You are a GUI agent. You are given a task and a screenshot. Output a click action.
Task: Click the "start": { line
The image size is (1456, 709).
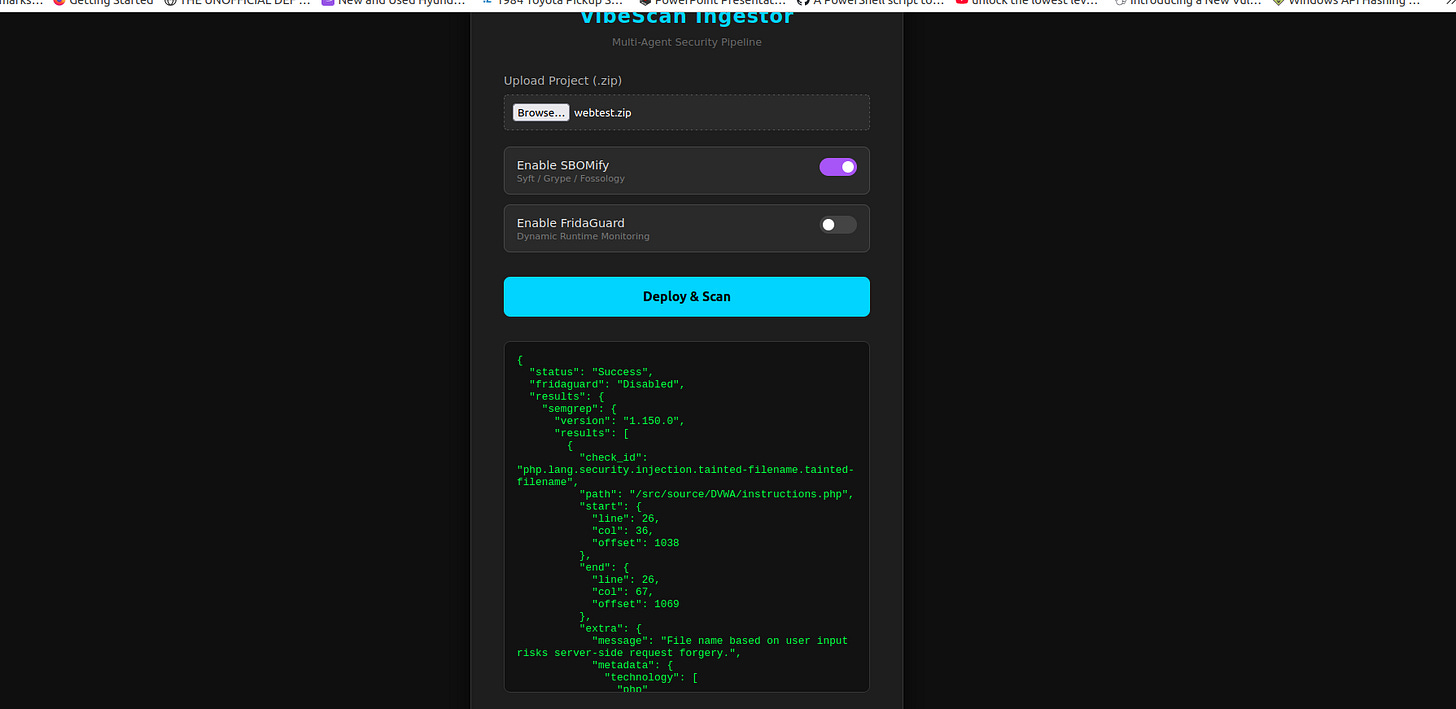[x=610, y=506]
